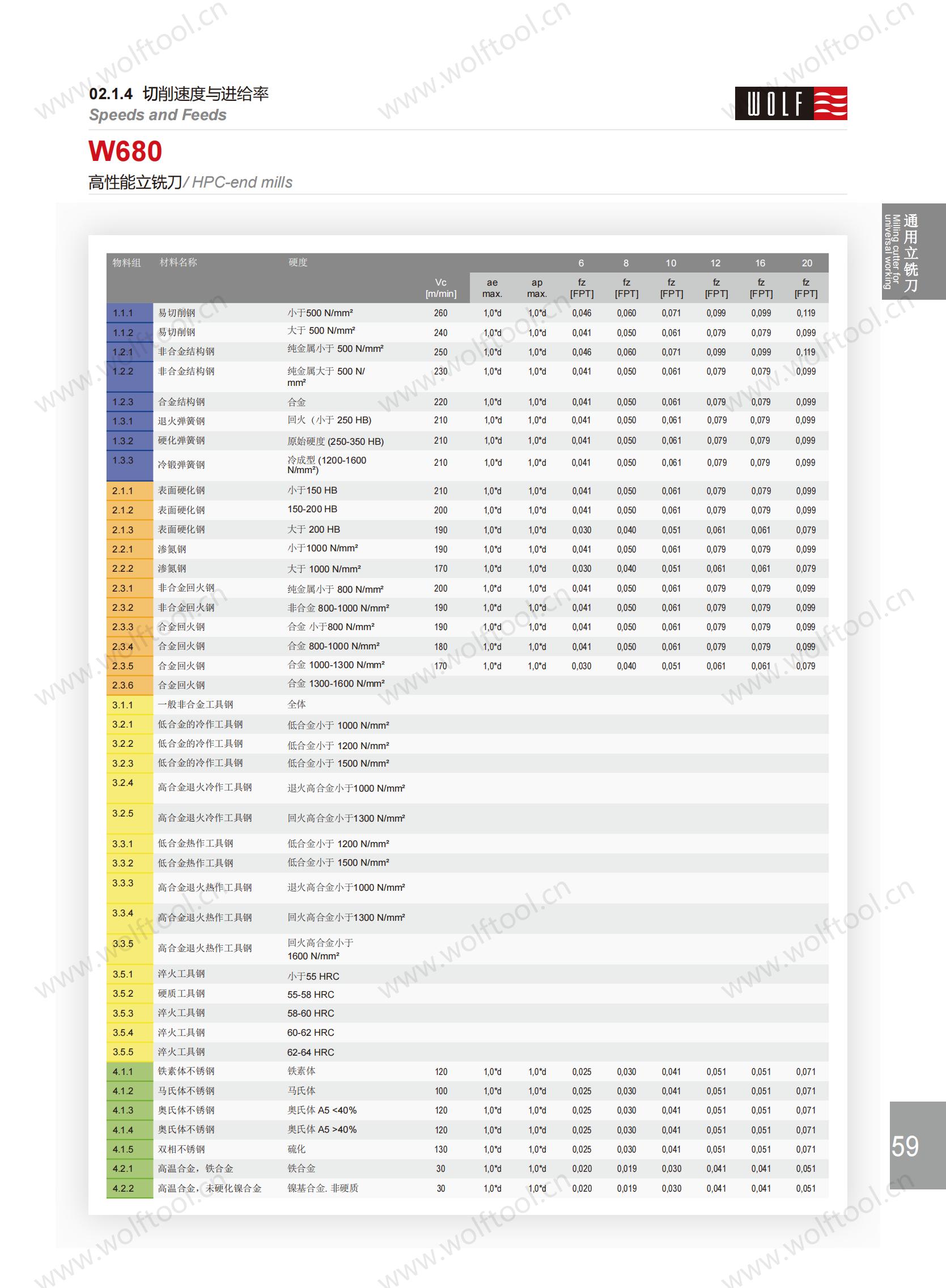
Task: Click the Vc value 250 in row 1.2.1
Action: coord(441,352)
